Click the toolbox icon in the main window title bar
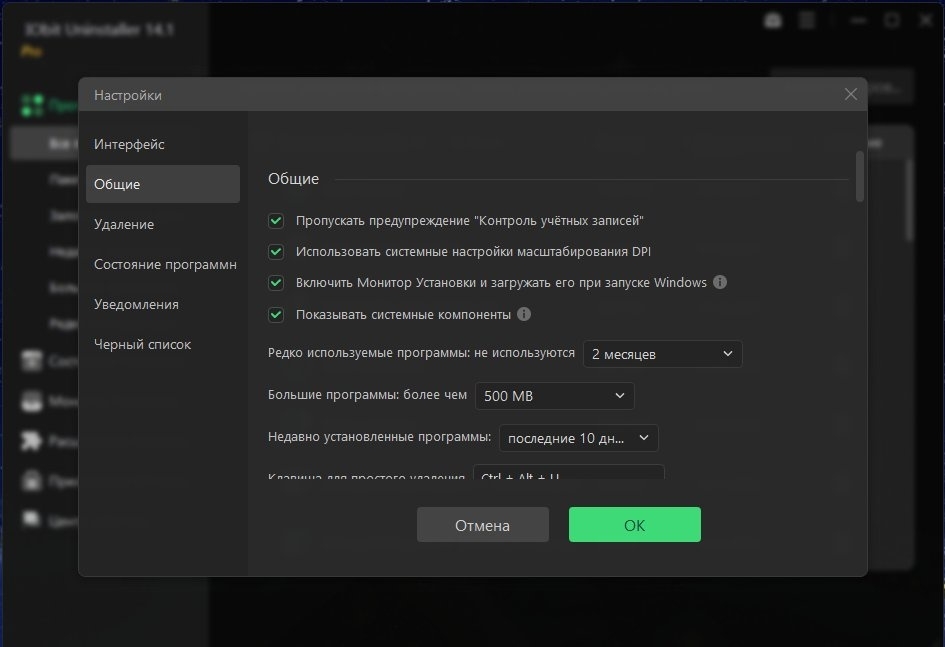Screen dimensions: 945x647 773,21
